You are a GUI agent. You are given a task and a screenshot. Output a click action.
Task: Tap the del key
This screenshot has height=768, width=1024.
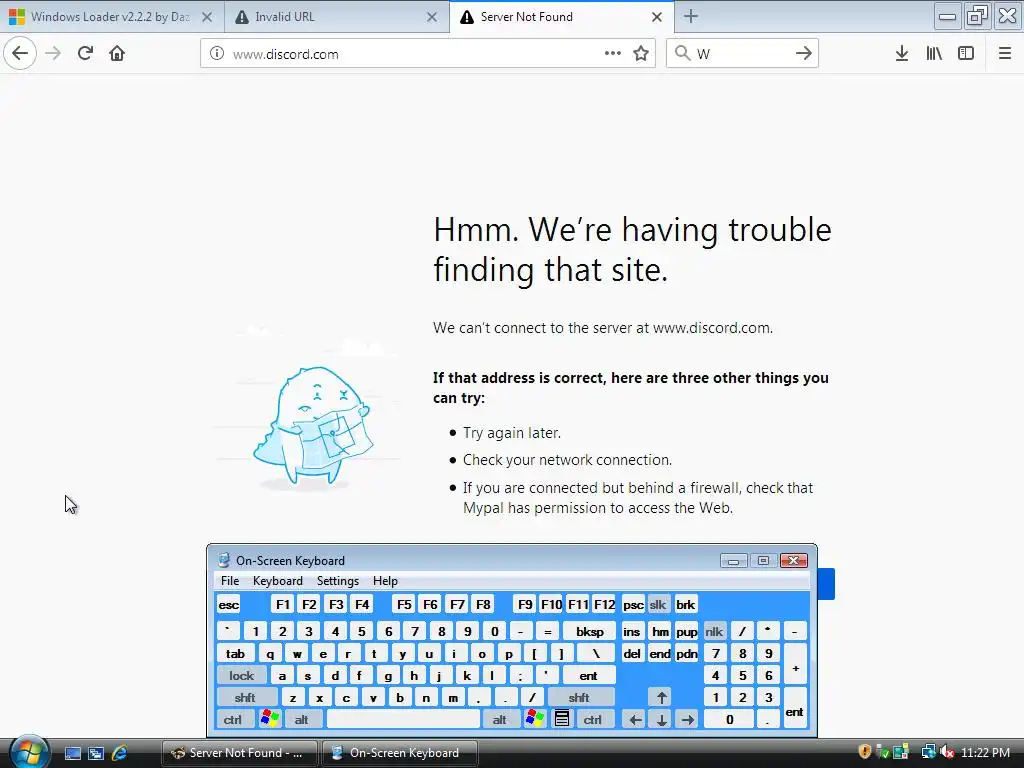[632, 654]
